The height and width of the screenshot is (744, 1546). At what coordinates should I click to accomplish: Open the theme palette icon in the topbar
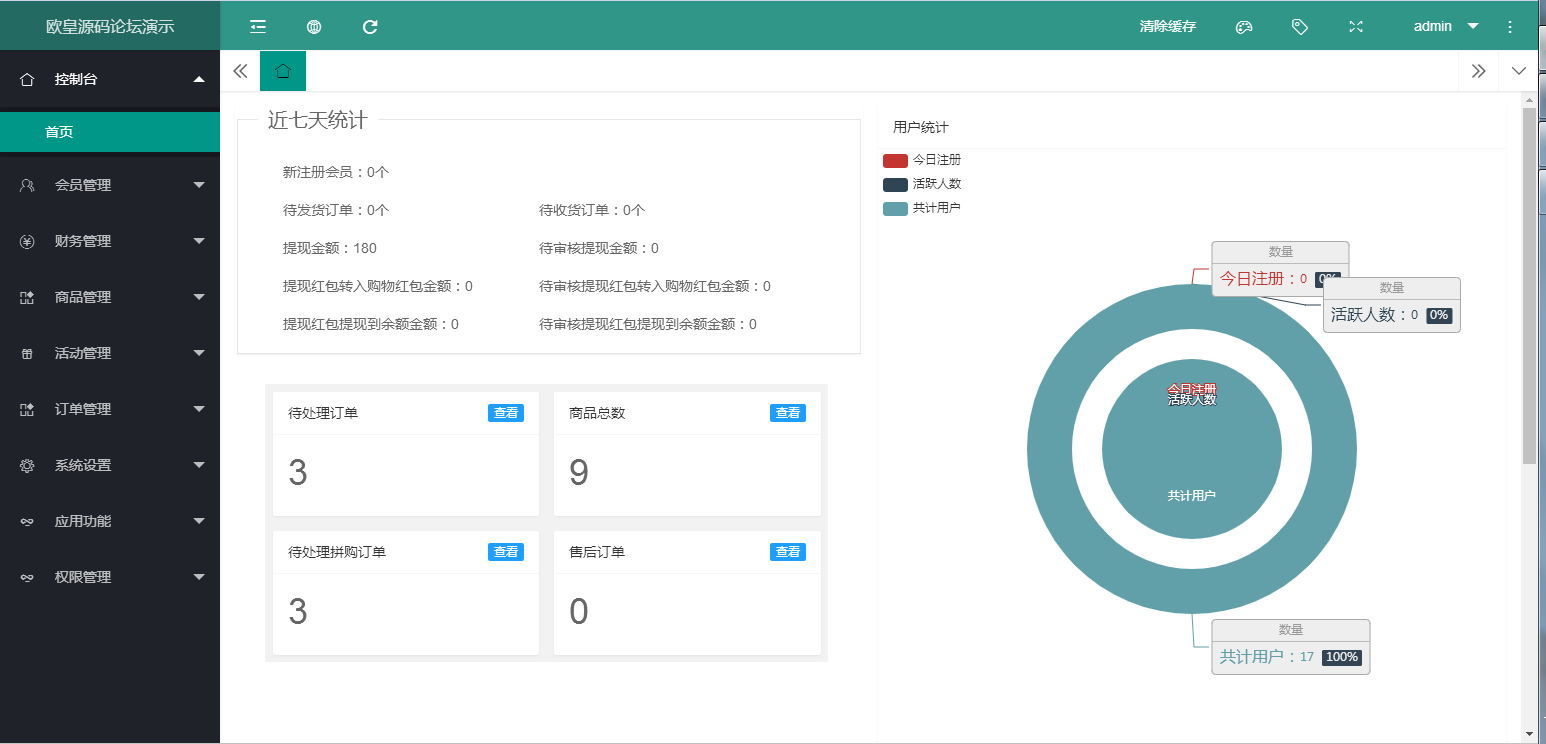(1243, 26)
